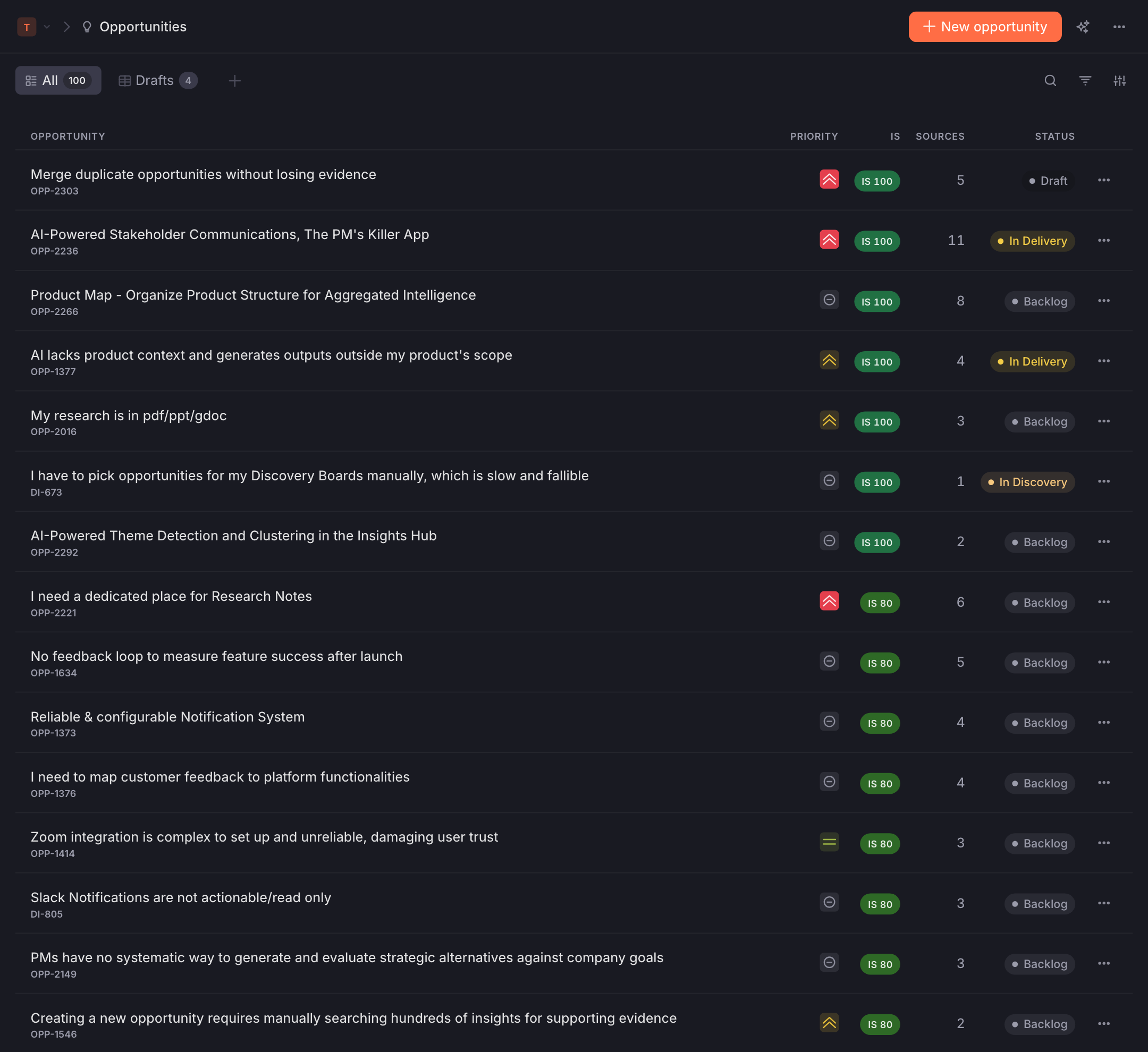This screenshot has width=1148, height=1052.
Task: Open row menu for OPP-1414
Action: click(x=1103, y=843)
